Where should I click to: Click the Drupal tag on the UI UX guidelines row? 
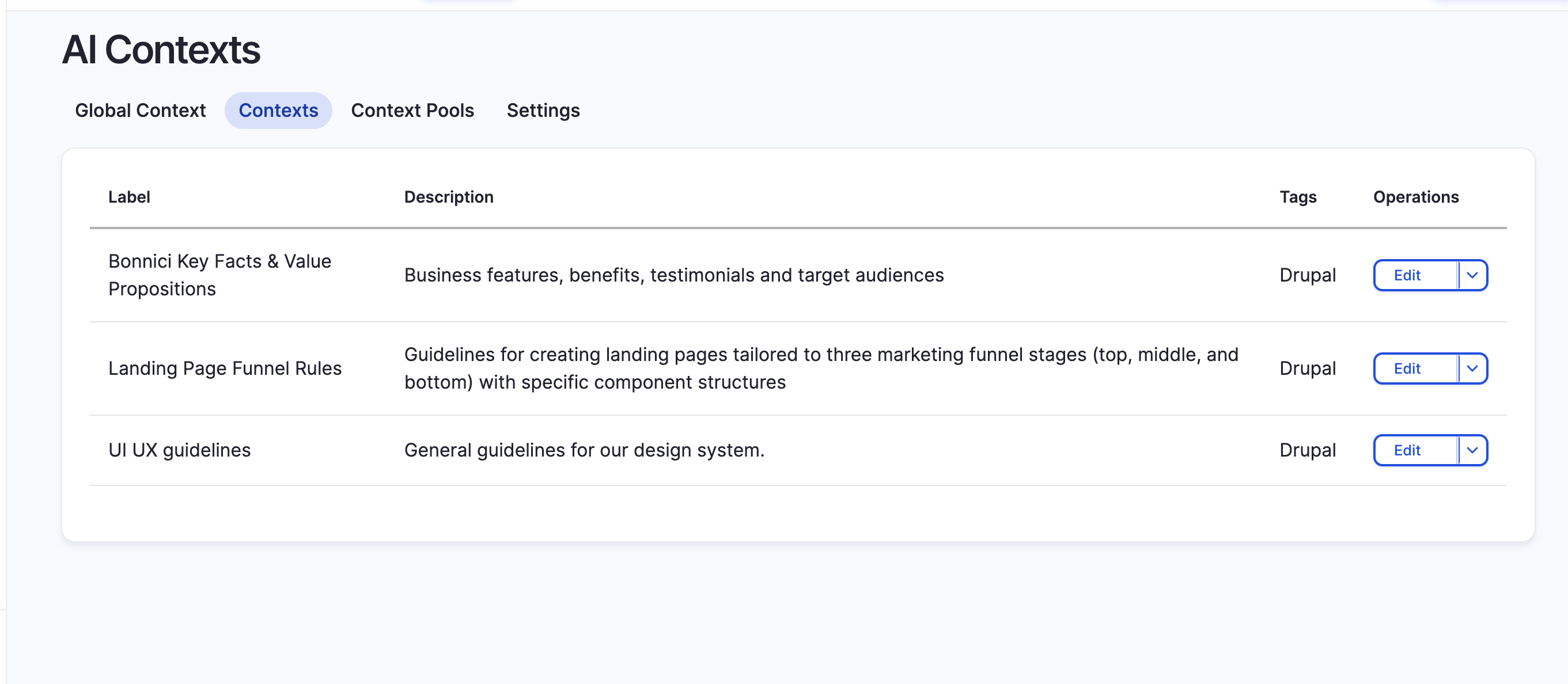point(1307,450)
